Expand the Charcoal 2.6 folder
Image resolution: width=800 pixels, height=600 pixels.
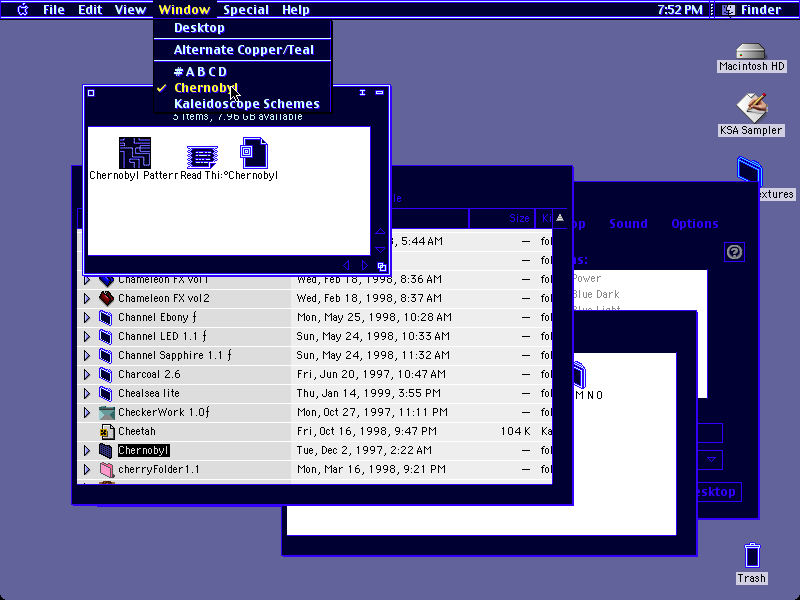pos(87,374)
